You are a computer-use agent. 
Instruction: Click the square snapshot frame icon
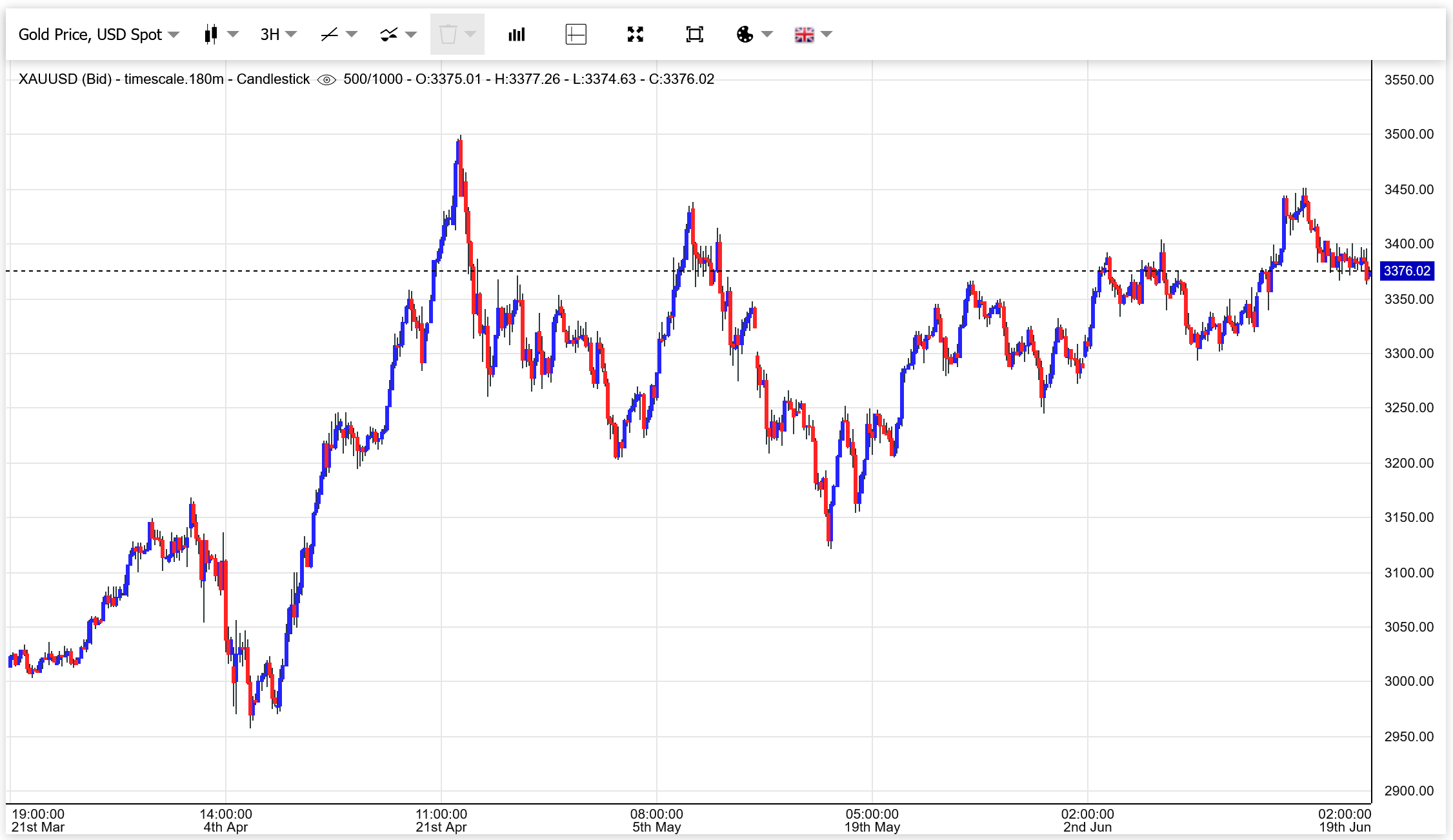(x=695, y=34)
